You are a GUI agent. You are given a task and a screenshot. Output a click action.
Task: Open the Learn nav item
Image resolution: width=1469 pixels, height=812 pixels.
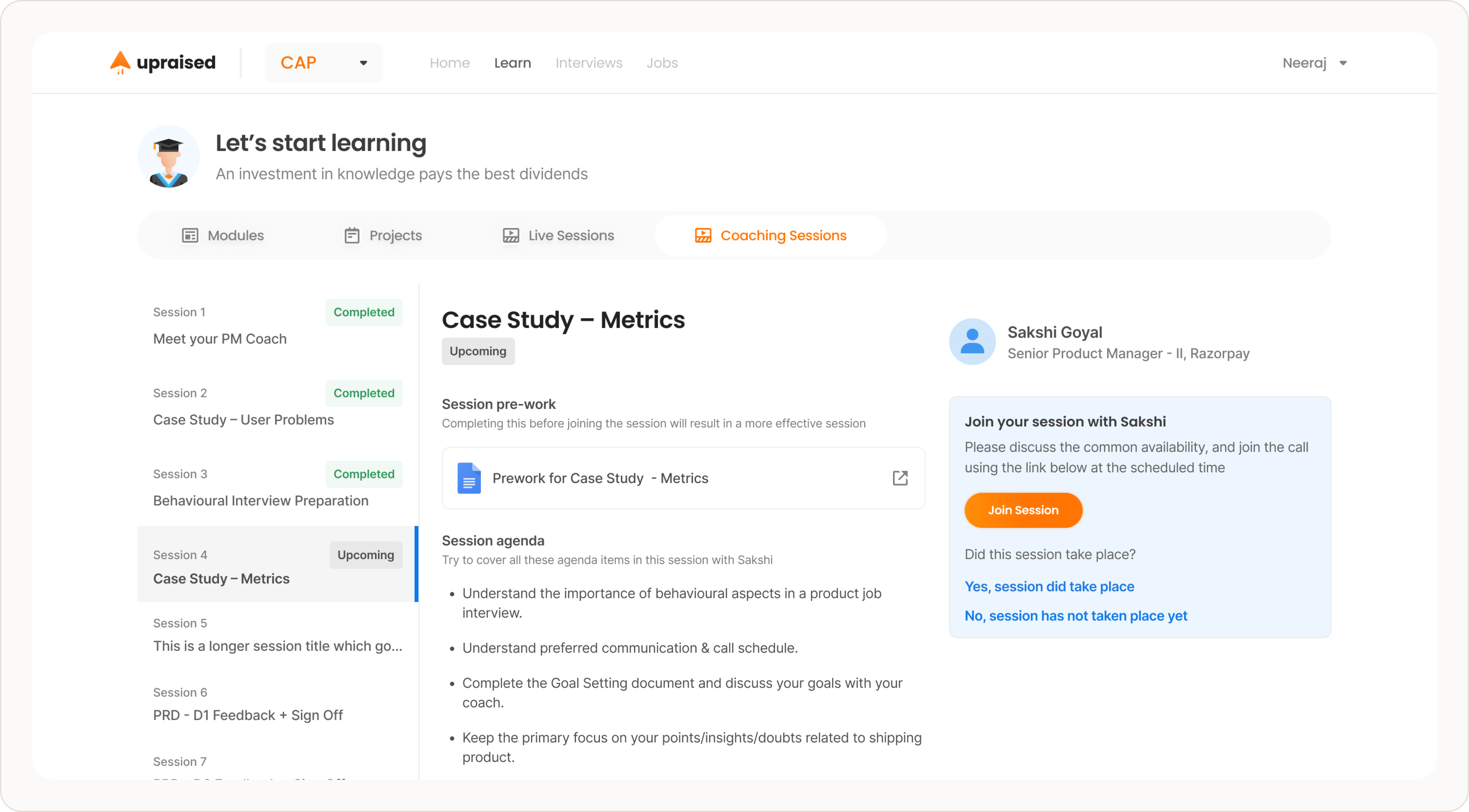point(512,63)
